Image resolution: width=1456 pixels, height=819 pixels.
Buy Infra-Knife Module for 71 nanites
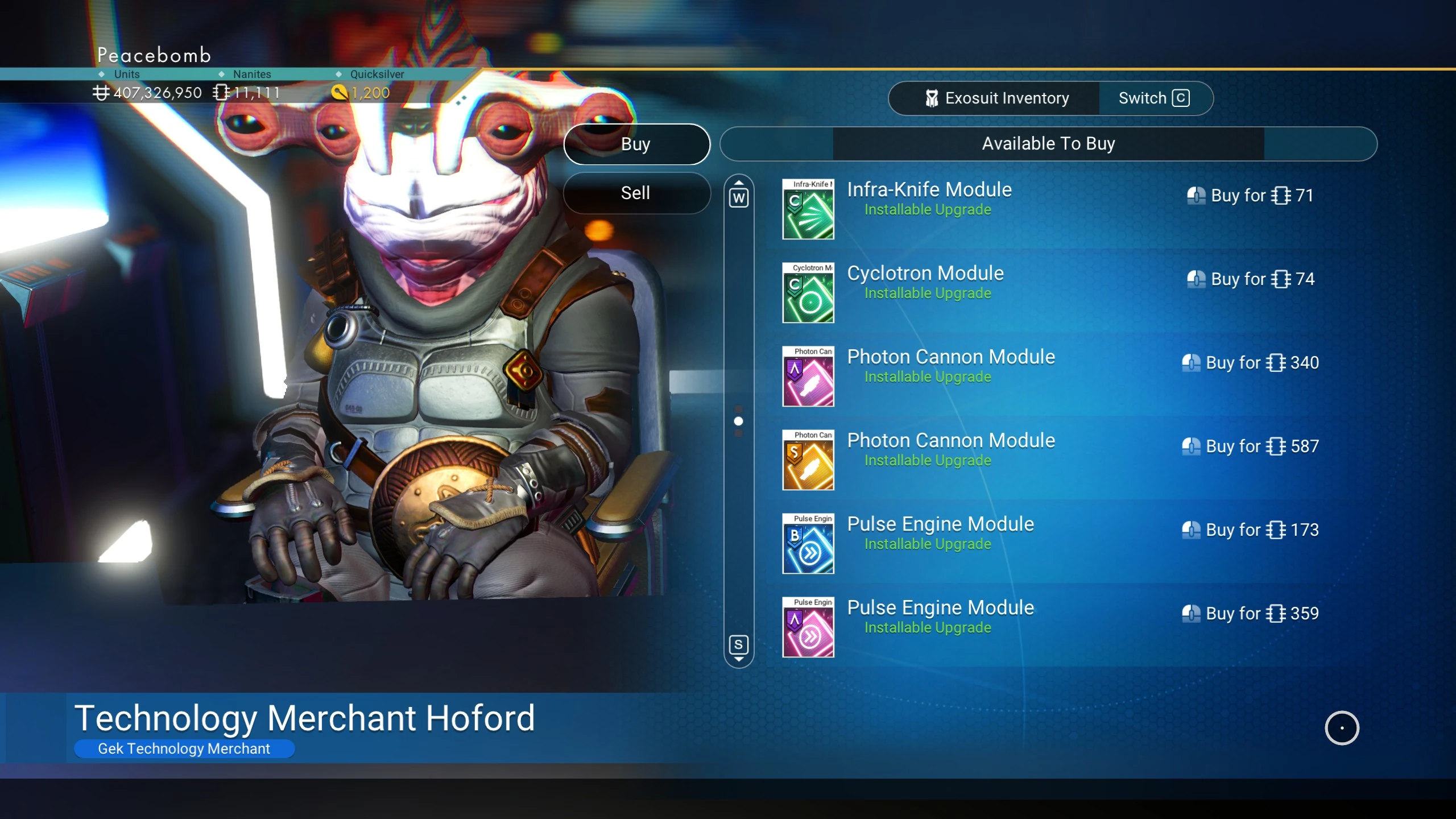1250,195
